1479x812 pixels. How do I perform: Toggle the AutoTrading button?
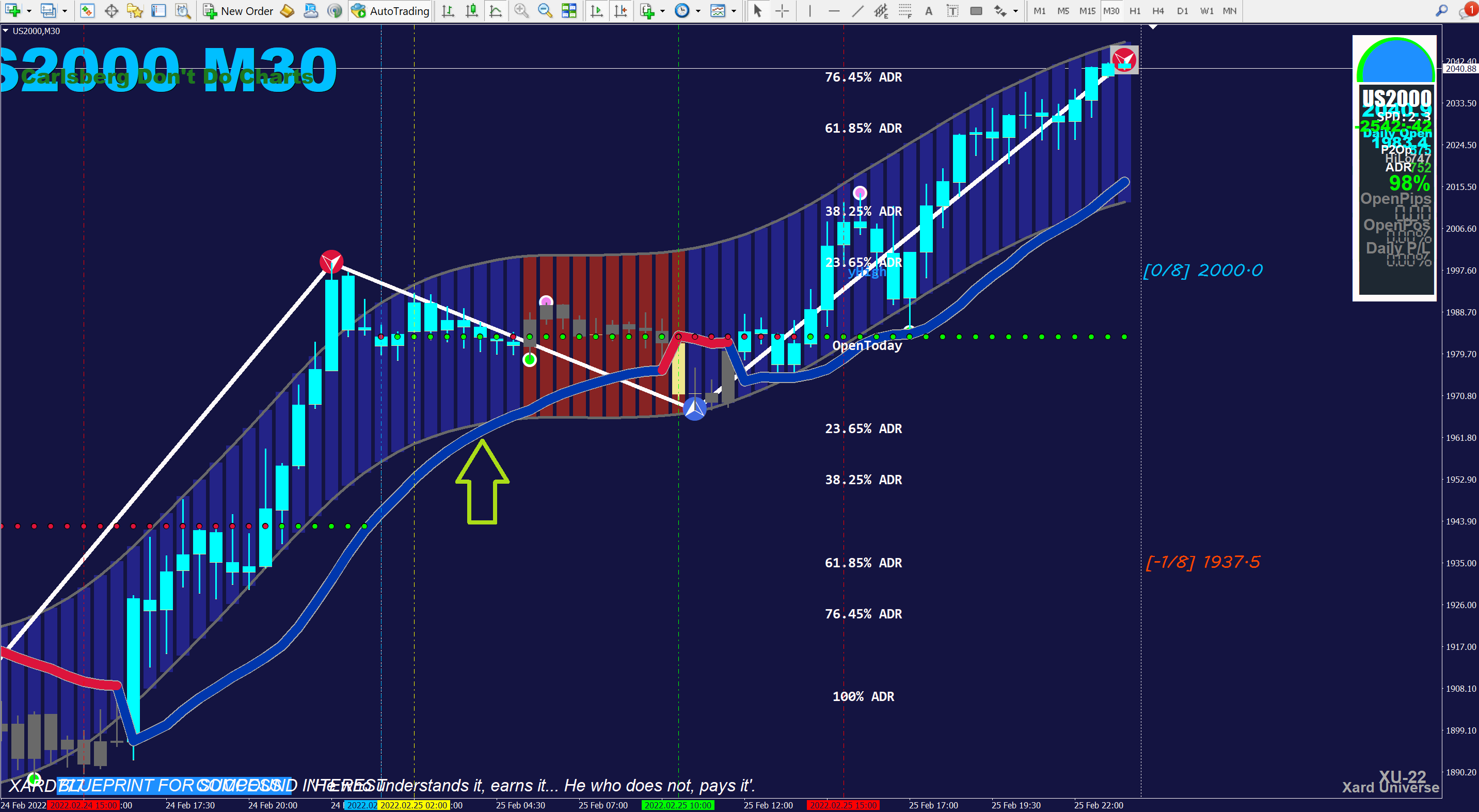pyautogui.click(x=391, y=11)
